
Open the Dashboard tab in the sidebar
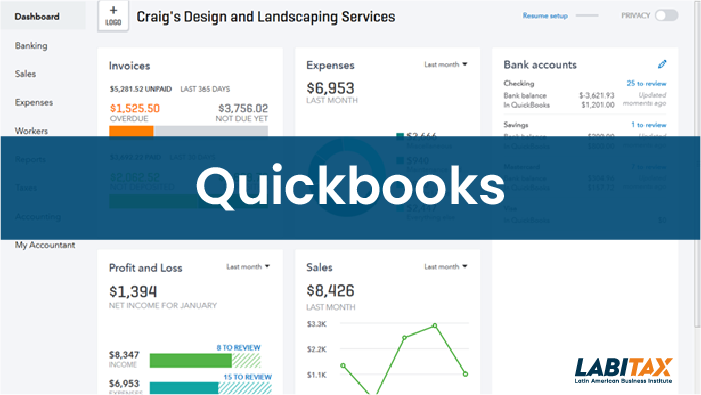click(37, 17)
